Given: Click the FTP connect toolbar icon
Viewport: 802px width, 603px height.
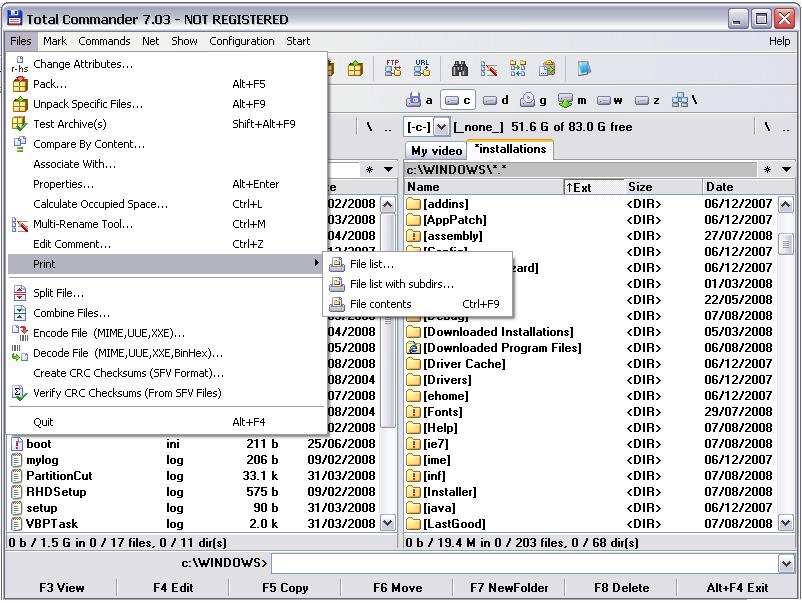Looking at the screenshot, I should (x=393, y=68).
